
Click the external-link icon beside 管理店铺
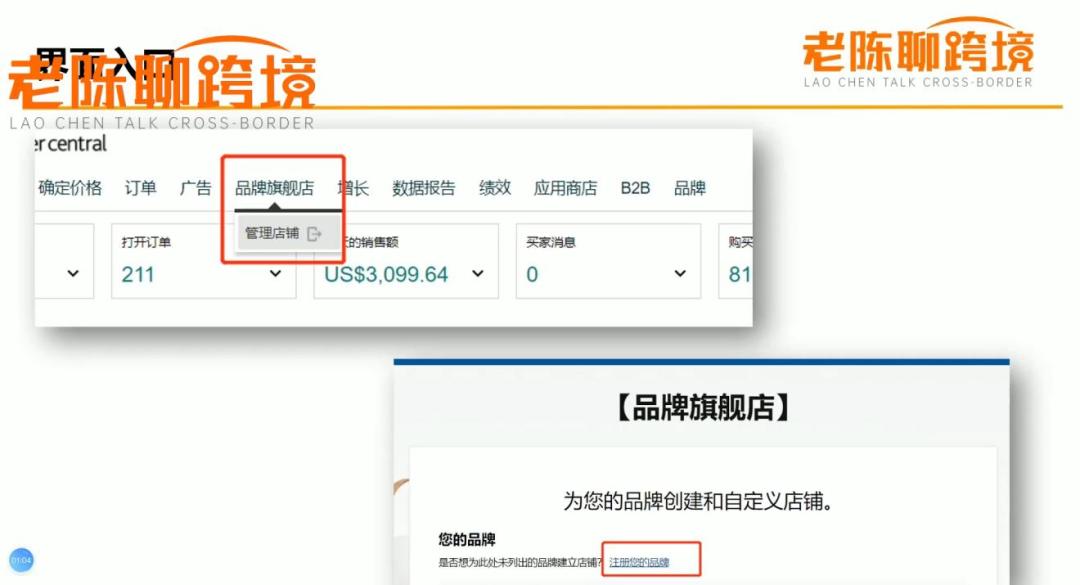pos(314,231)
